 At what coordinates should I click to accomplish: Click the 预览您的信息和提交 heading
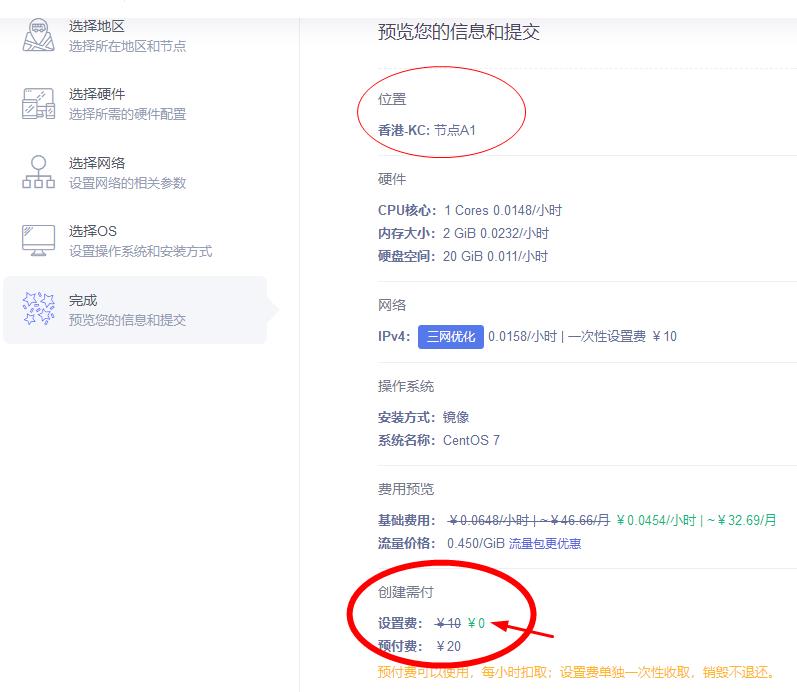point(458,32)
